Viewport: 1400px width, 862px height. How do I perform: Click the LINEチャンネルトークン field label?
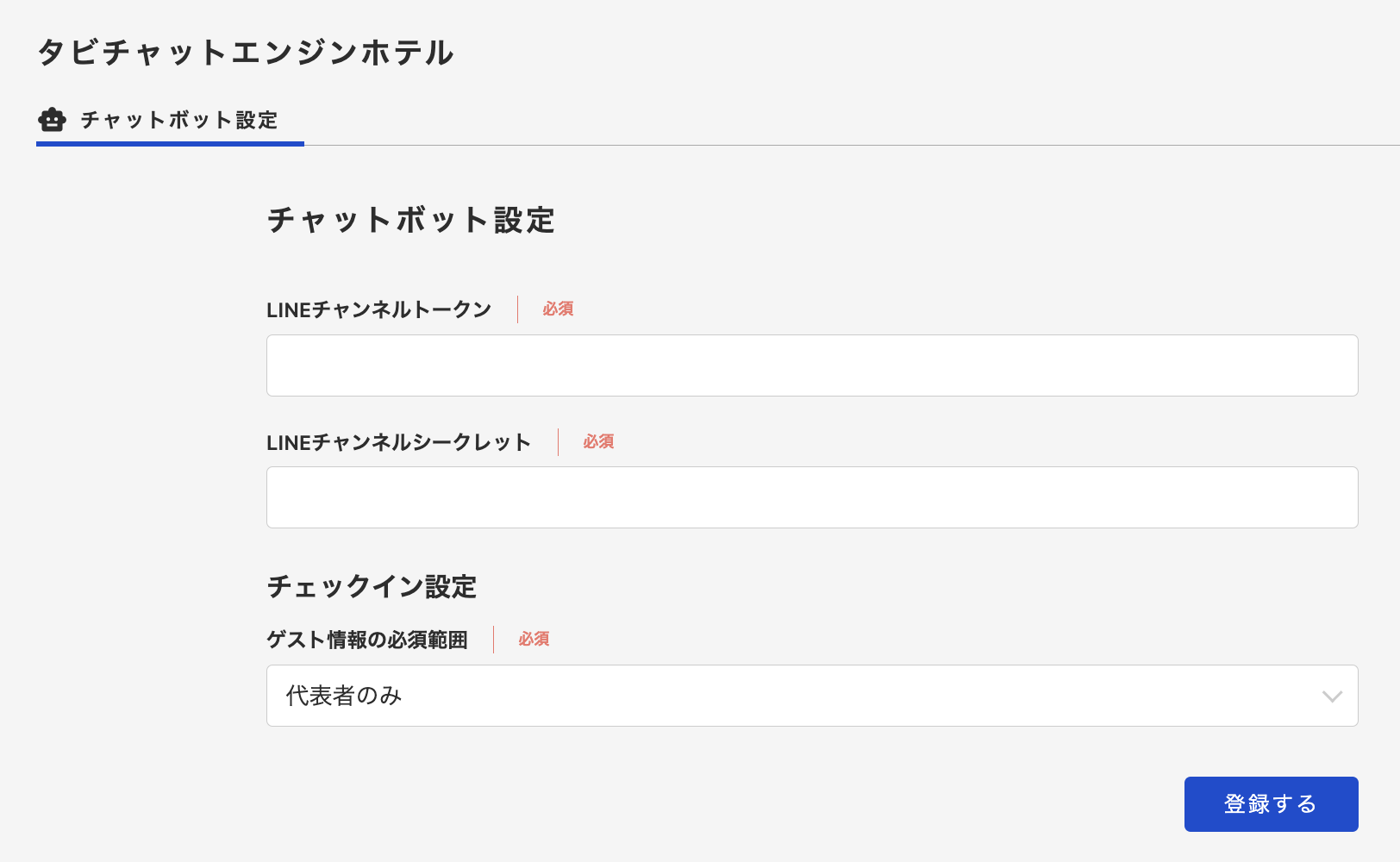click(378, 309)
